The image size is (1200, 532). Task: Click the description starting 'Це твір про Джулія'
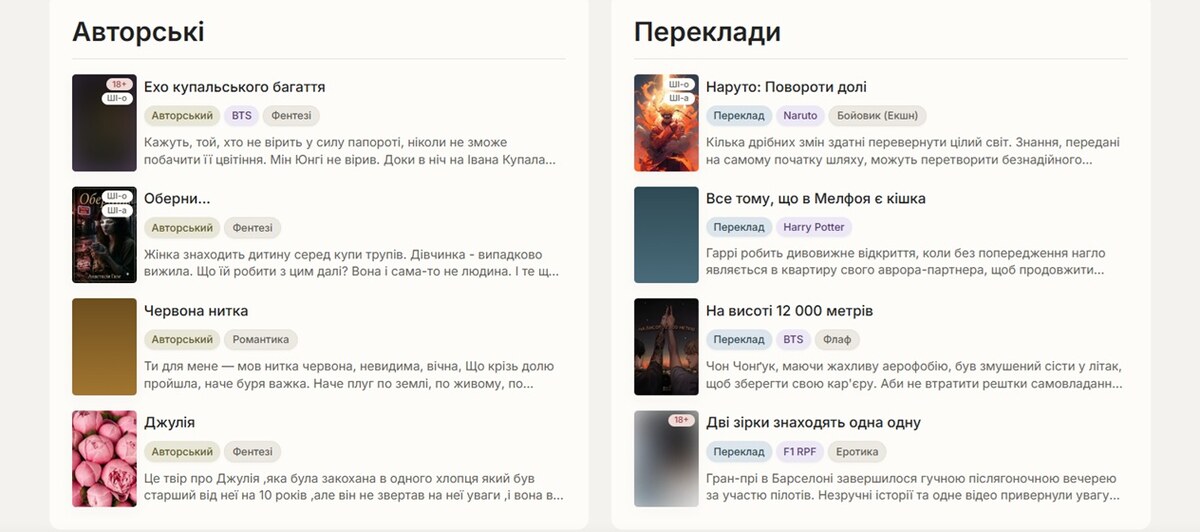click(x=354, y=487)
